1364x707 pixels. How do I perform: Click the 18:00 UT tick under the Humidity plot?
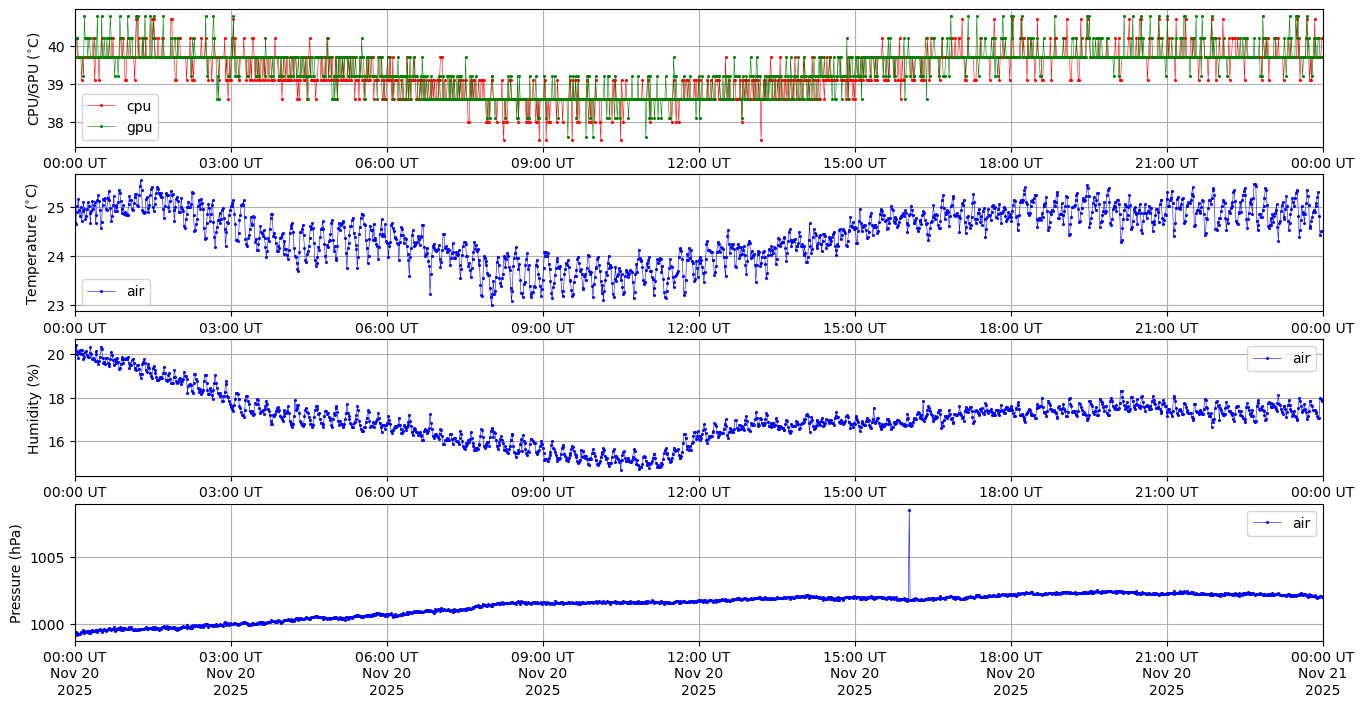pyautogui.click(x=1010, y=492)
